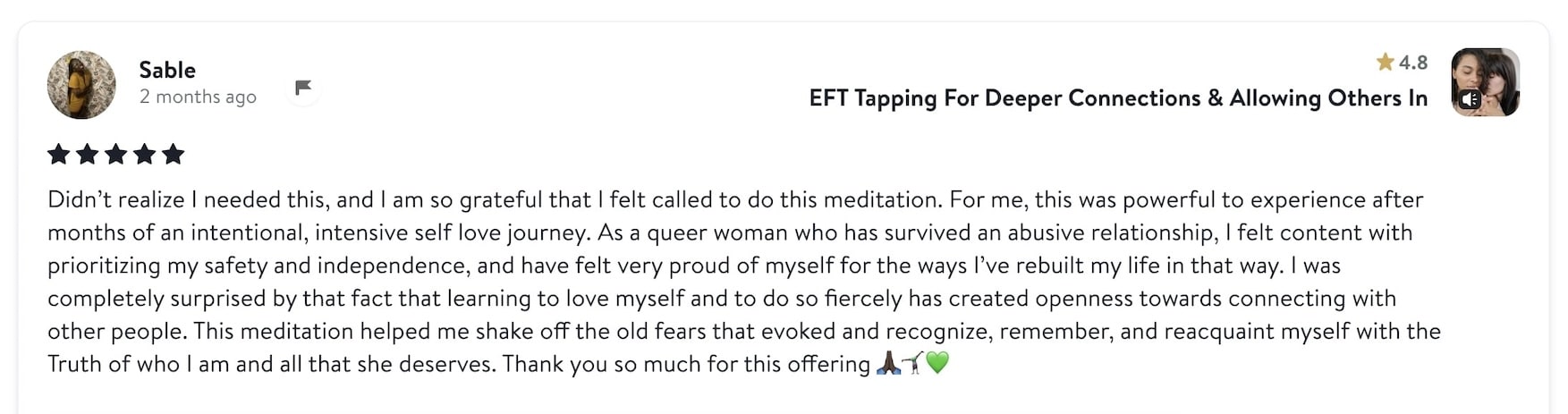This screenshot has height=414, width=1568.
Task: Select the first star of the review rating
Action: [x=59, y=154]
